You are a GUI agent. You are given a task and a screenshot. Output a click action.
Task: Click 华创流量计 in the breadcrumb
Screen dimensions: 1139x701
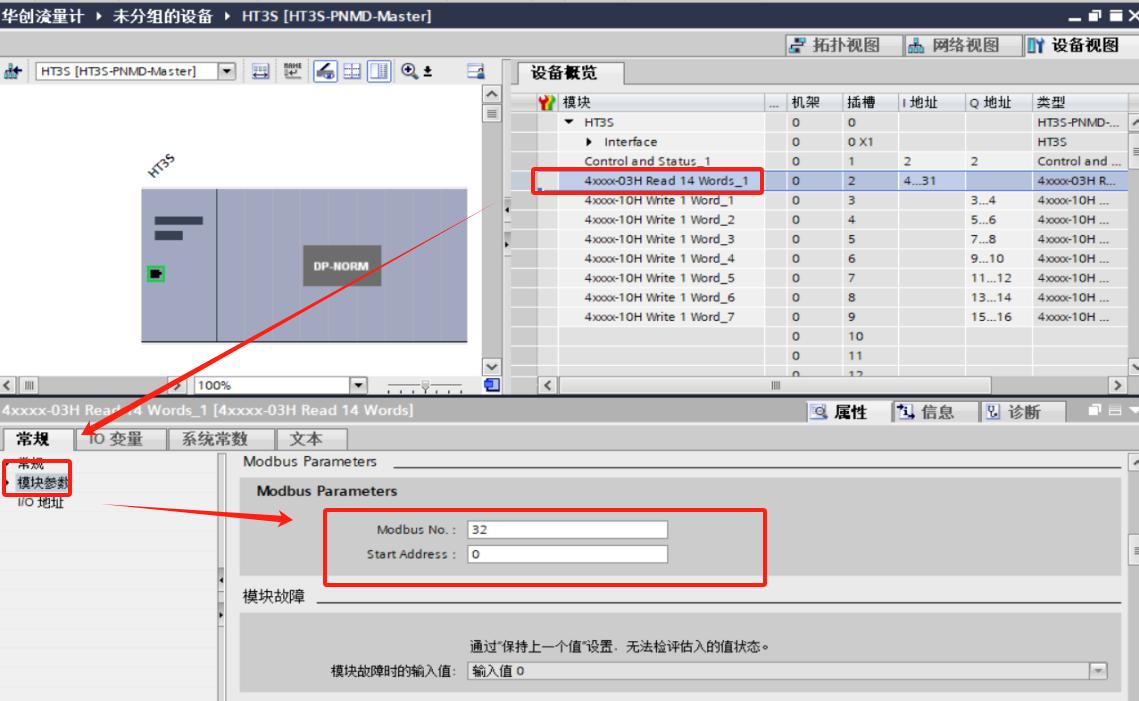[43, 16]
